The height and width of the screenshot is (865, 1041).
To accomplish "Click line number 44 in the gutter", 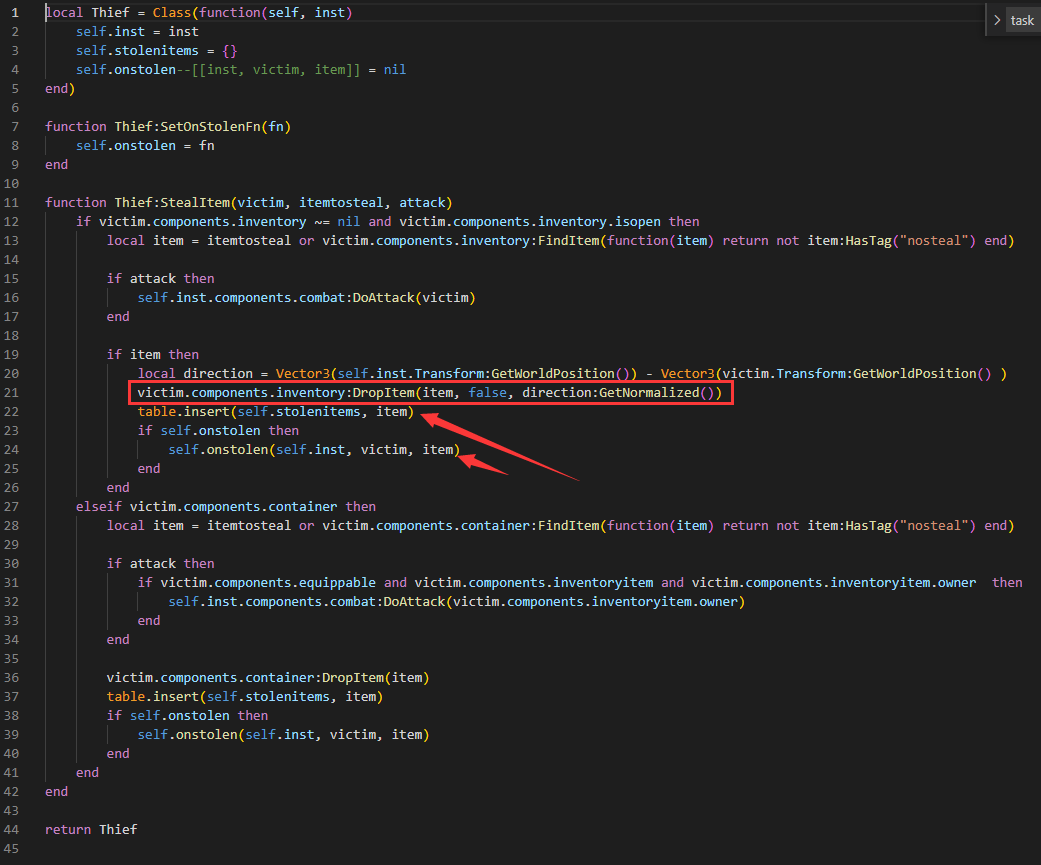I will click(13, 829).
